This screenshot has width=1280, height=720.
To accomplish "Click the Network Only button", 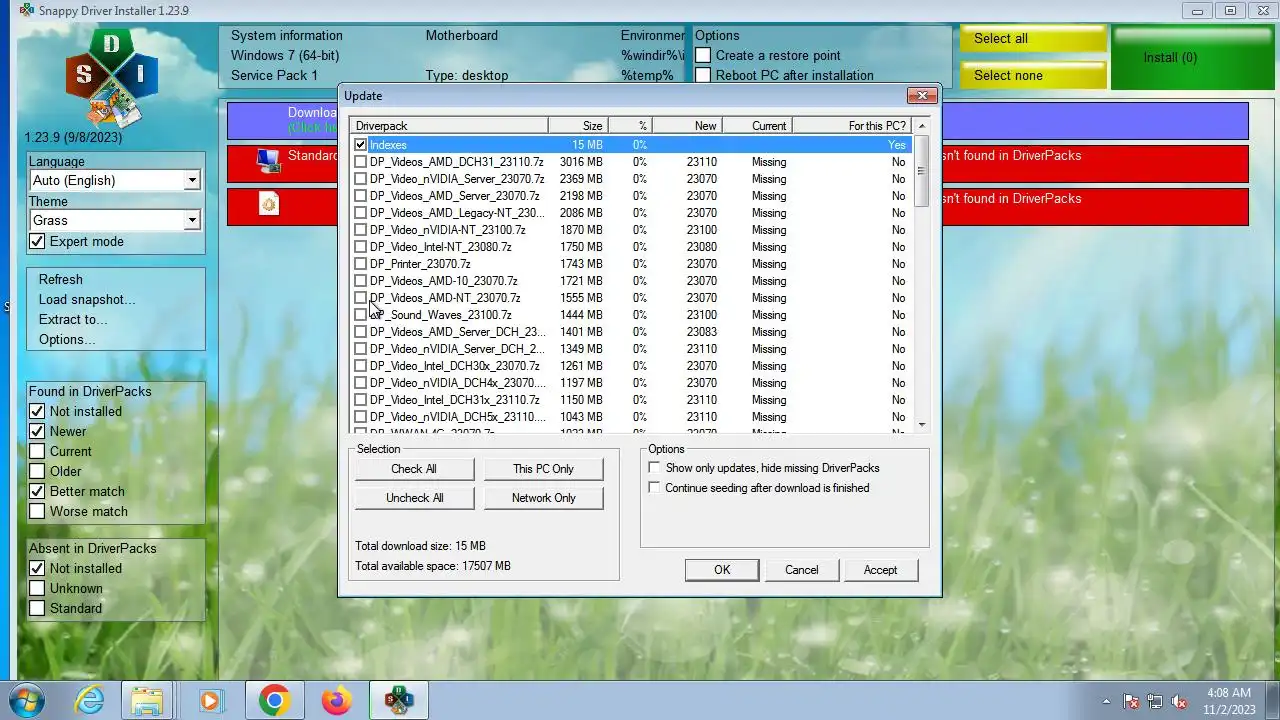I will [x=544, y=498].
